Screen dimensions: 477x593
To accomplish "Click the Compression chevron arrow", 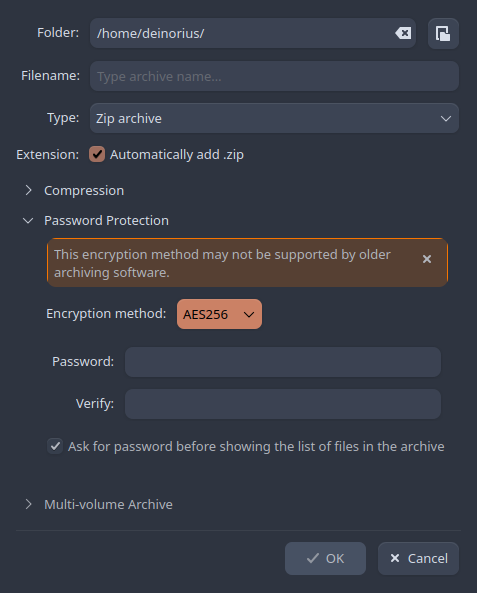I will pos(28,190).
